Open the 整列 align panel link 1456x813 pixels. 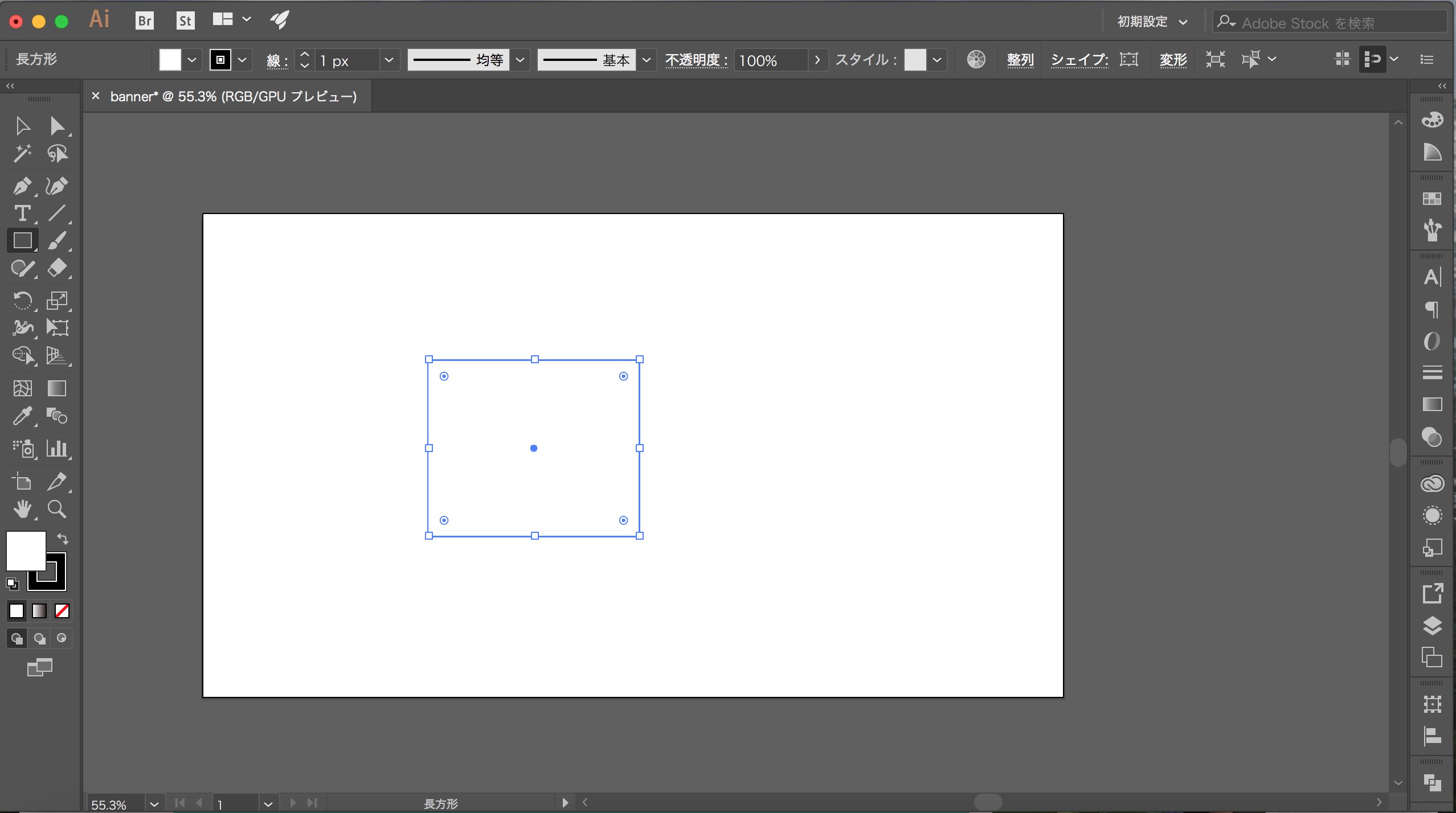click(x=1020, y=60)
